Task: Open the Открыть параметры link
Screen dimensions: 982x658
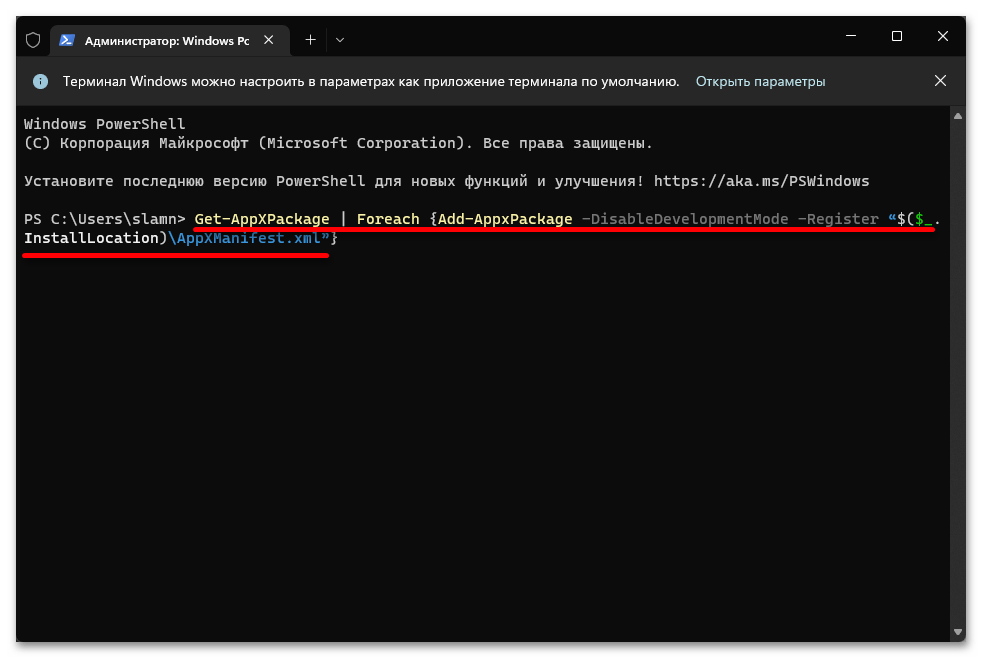Action: (760, 81)
